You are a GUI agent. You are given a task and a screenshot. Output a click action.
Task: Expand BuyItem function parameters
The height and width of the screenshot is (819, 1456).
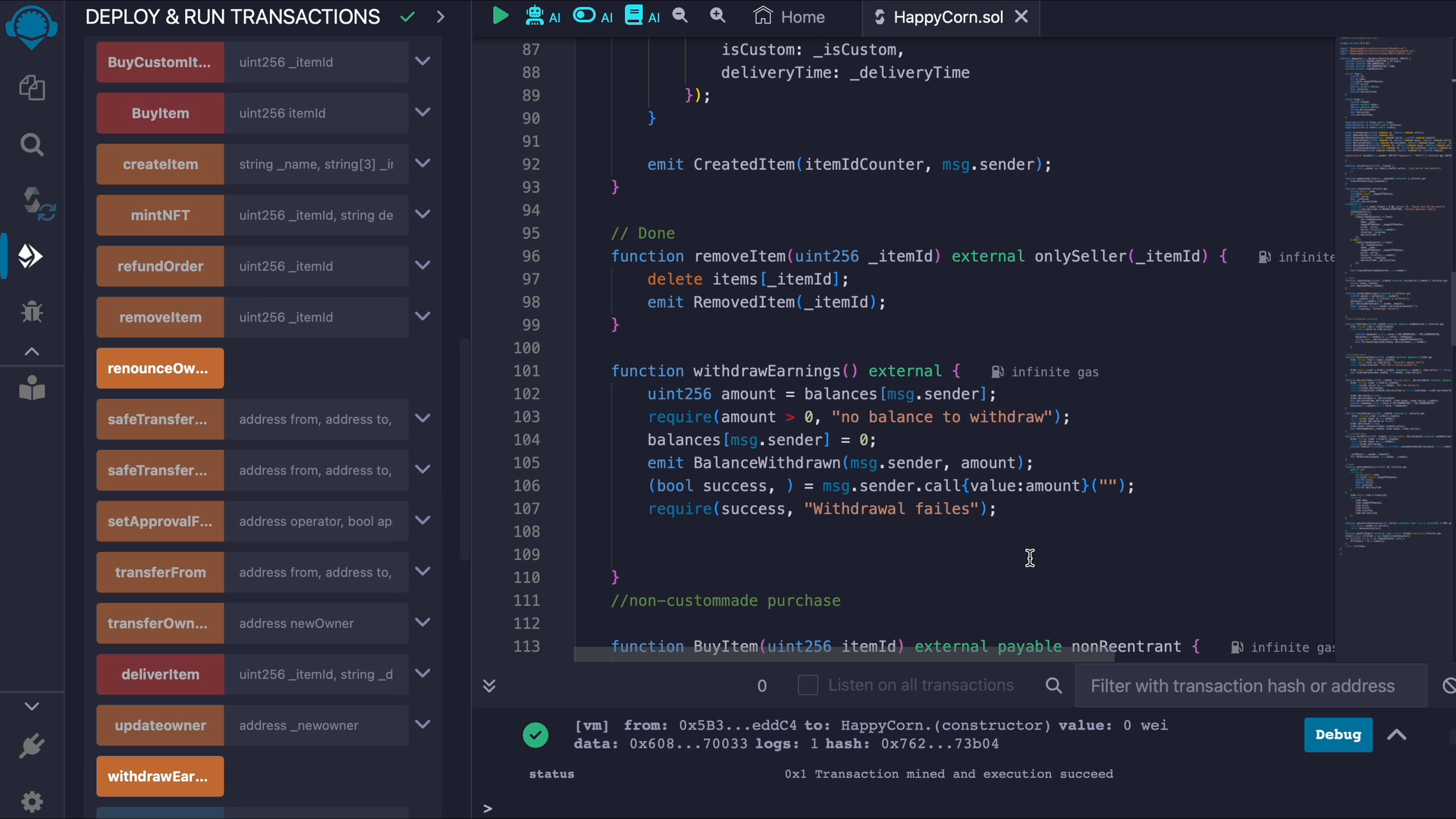pos(423,112)
